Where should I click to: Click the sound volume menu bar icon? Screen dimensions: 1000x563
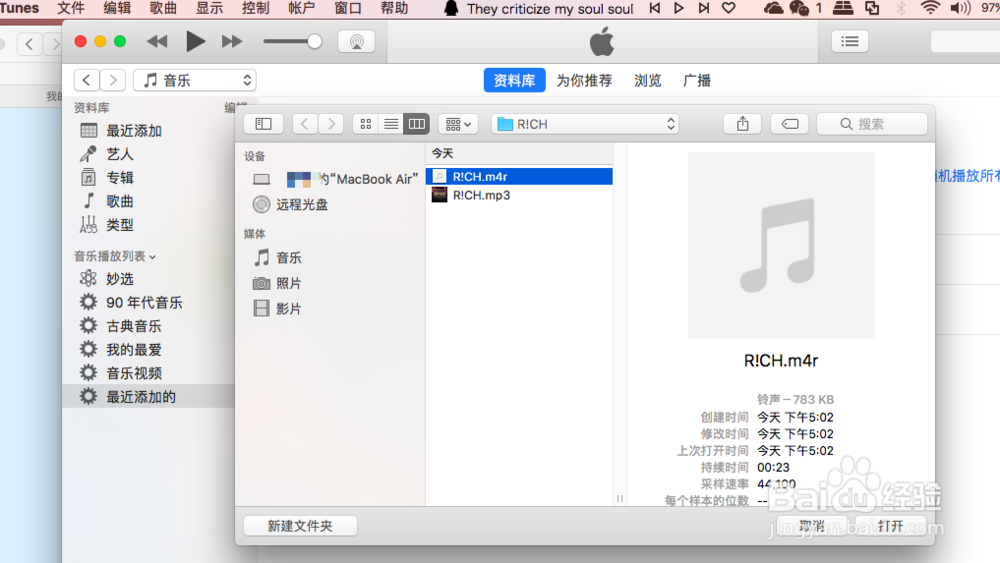pyautogui.click(x=960, y=8)
